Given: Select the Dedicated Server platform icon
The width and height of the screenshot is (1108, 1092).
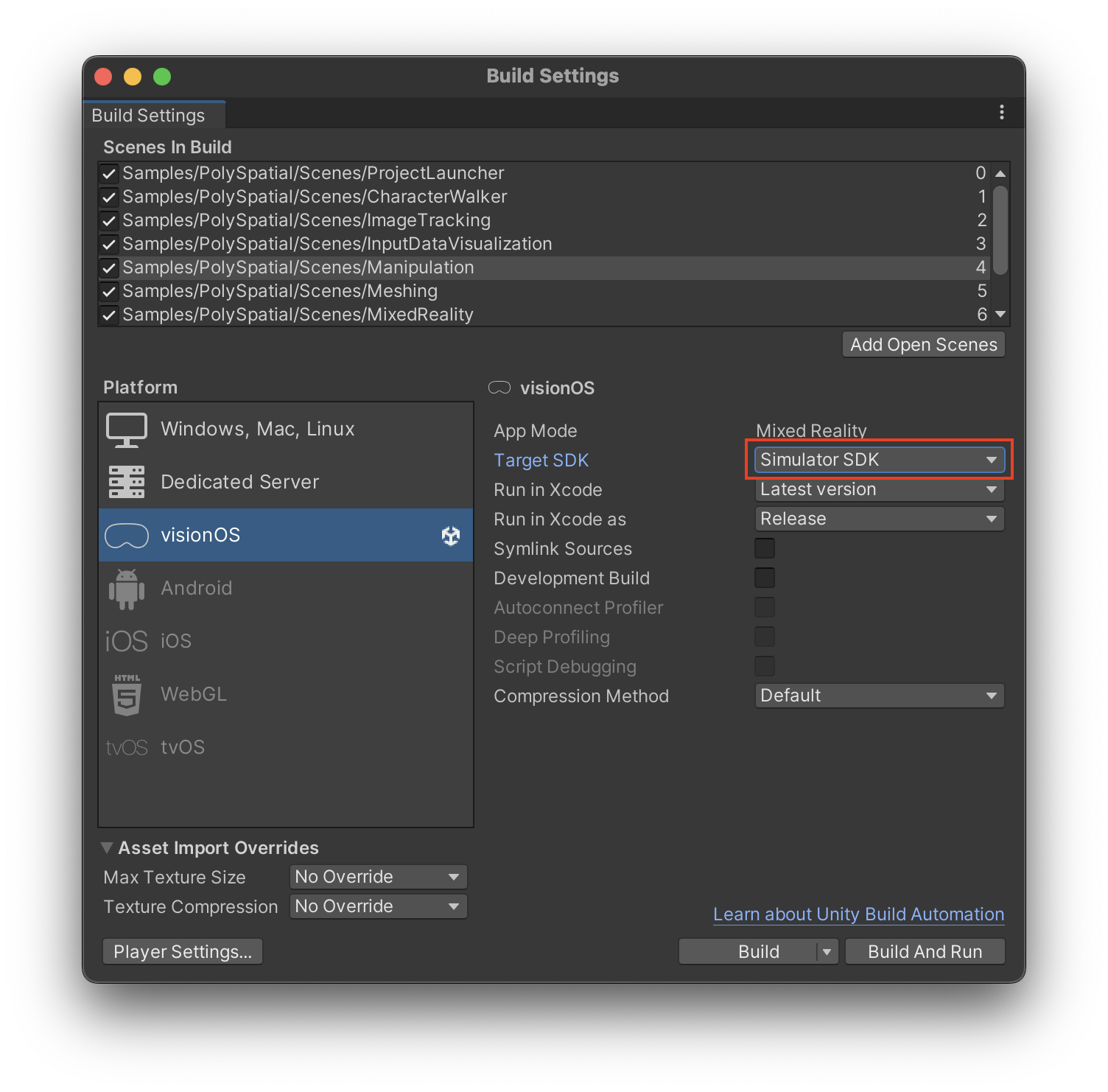Looking at the screenshot, I should coord(127,482).
